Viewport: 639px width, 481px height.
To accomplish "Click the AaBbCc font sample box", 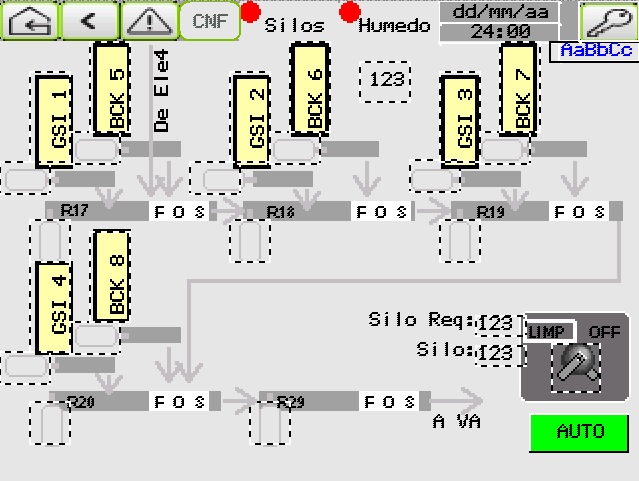I will pos(595,51).
